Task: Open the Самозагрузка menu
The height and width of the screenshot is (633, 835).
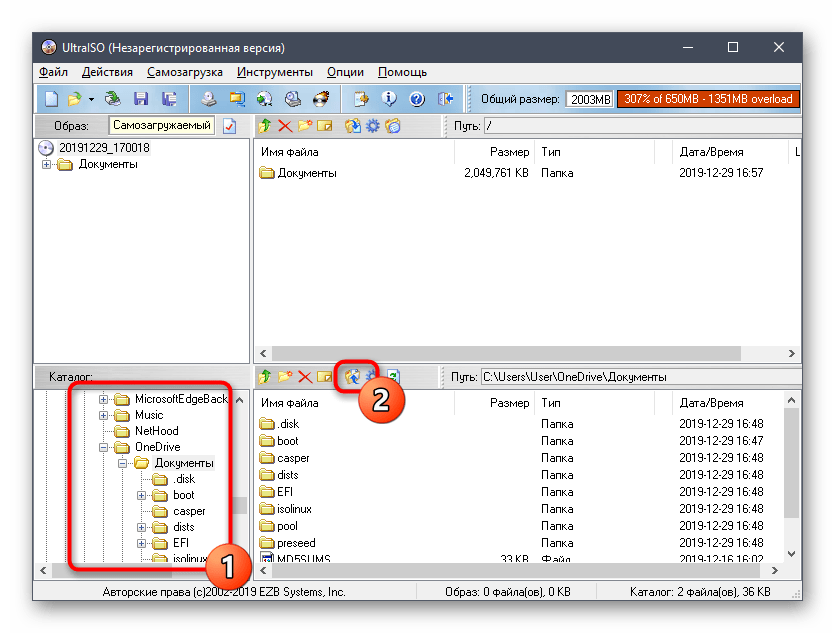Action: 185,72
